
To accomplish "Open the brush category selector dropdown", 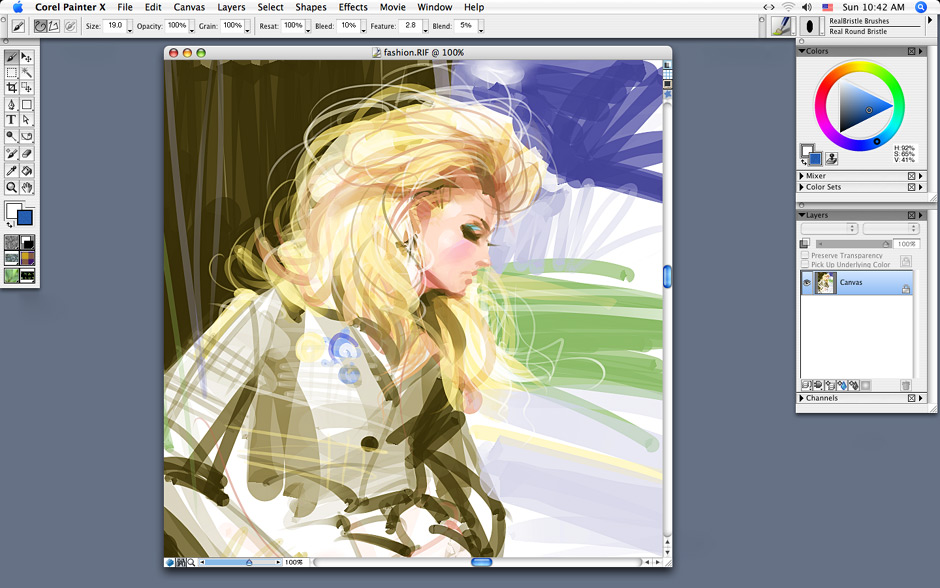I will click(782, 26).
